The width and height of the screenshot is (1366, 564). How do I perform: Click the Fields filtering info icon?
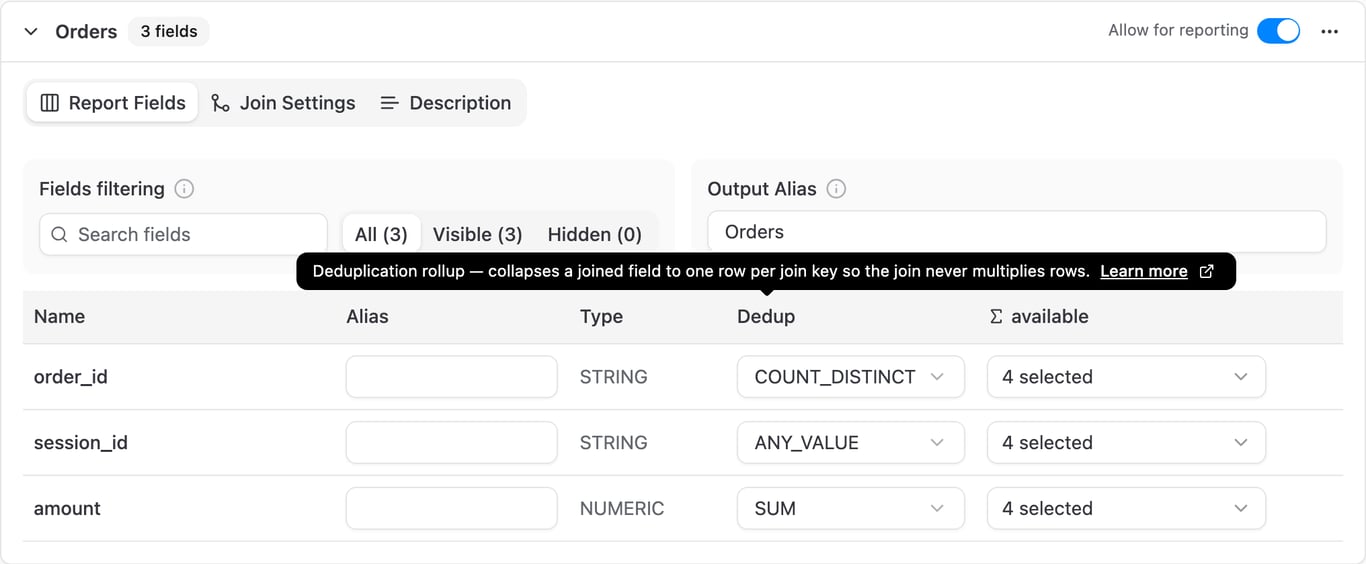(x=184, y=189)
